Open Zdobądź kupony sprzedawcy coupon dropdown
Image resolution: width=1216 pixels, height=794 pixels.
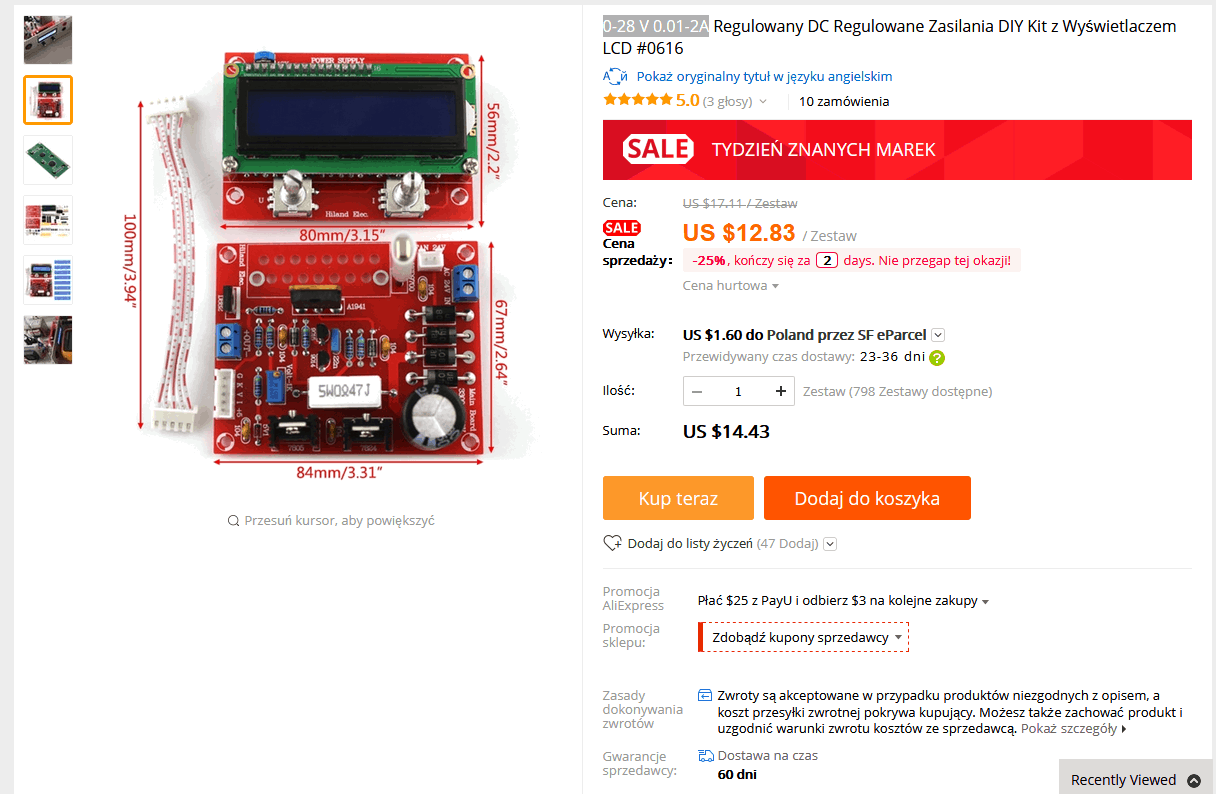pos(806,637)
